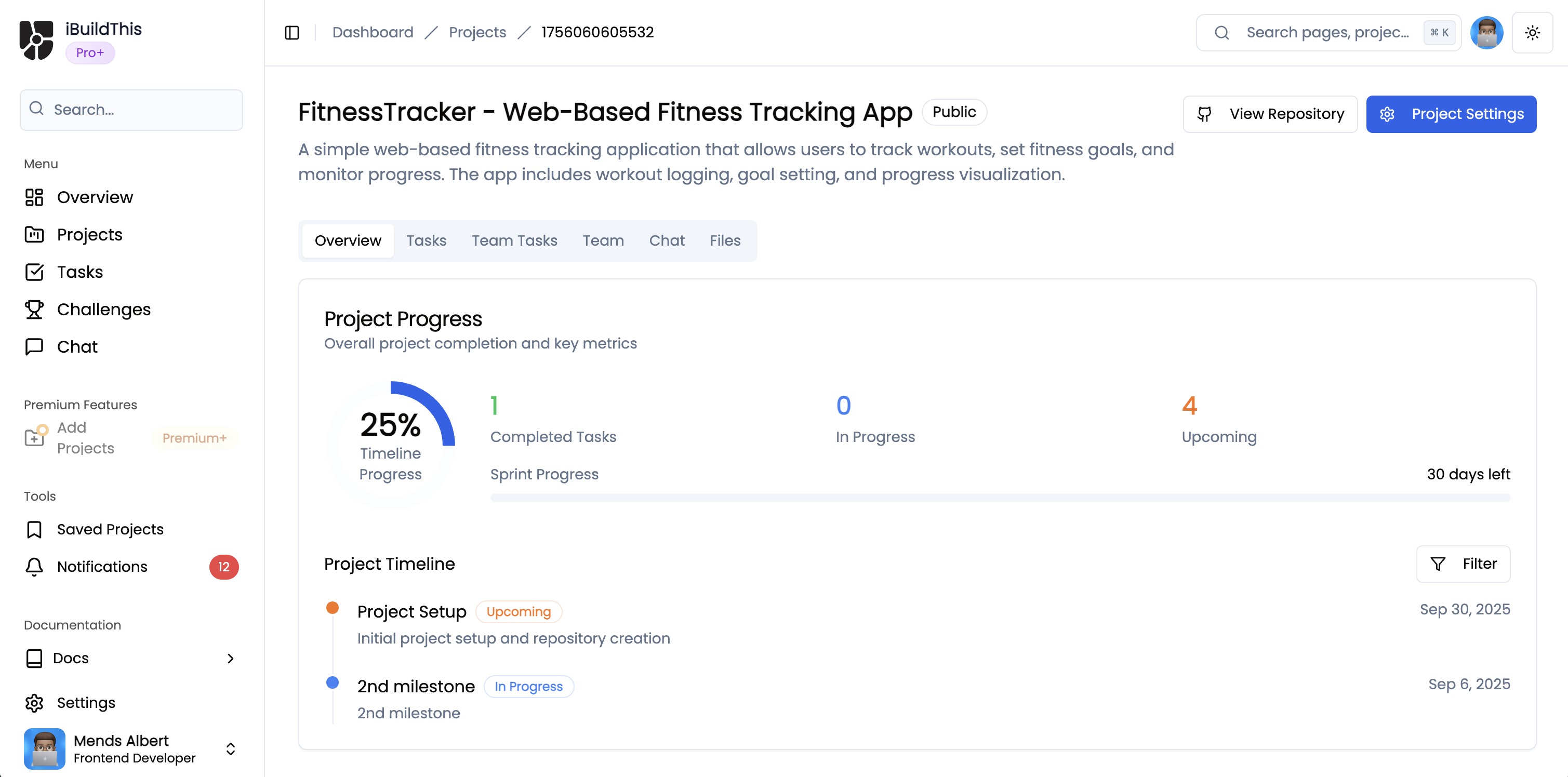Open the Overview sidebar grid icon
The width and height of the screenshot is (1568, 777).
(34, 197)
